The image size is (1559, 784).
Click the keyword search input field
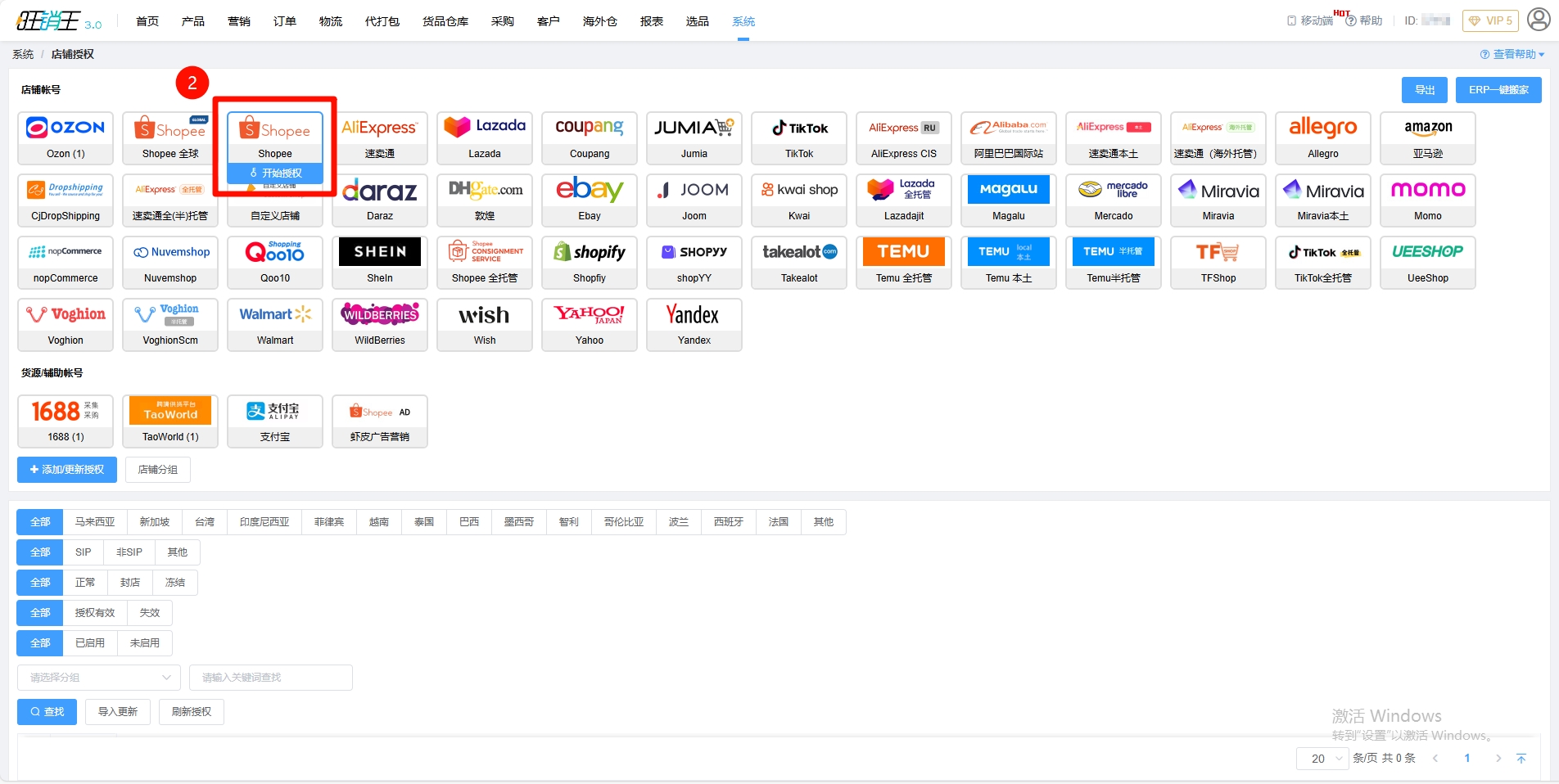[x=270, y=678]
